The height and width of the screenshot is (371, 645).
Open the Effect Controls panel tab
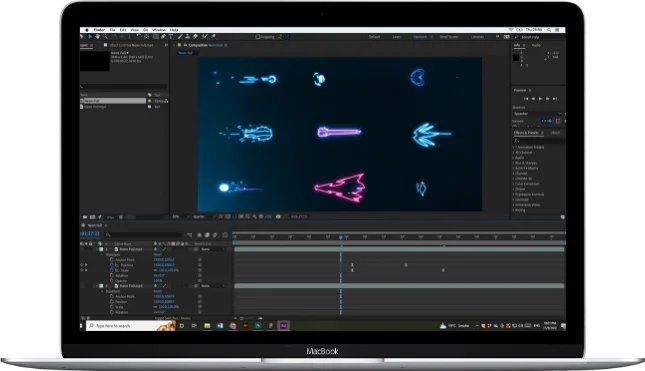point(132,45)
